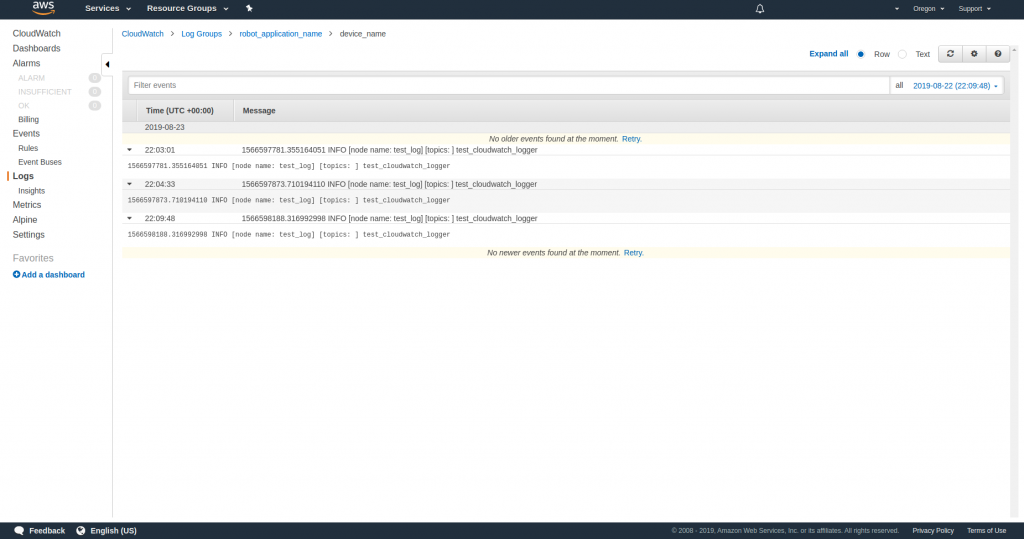Open the Privacy Policy link
Image resolution: width=1024 pixels, height=539 pixels.
tap(933, 531)
